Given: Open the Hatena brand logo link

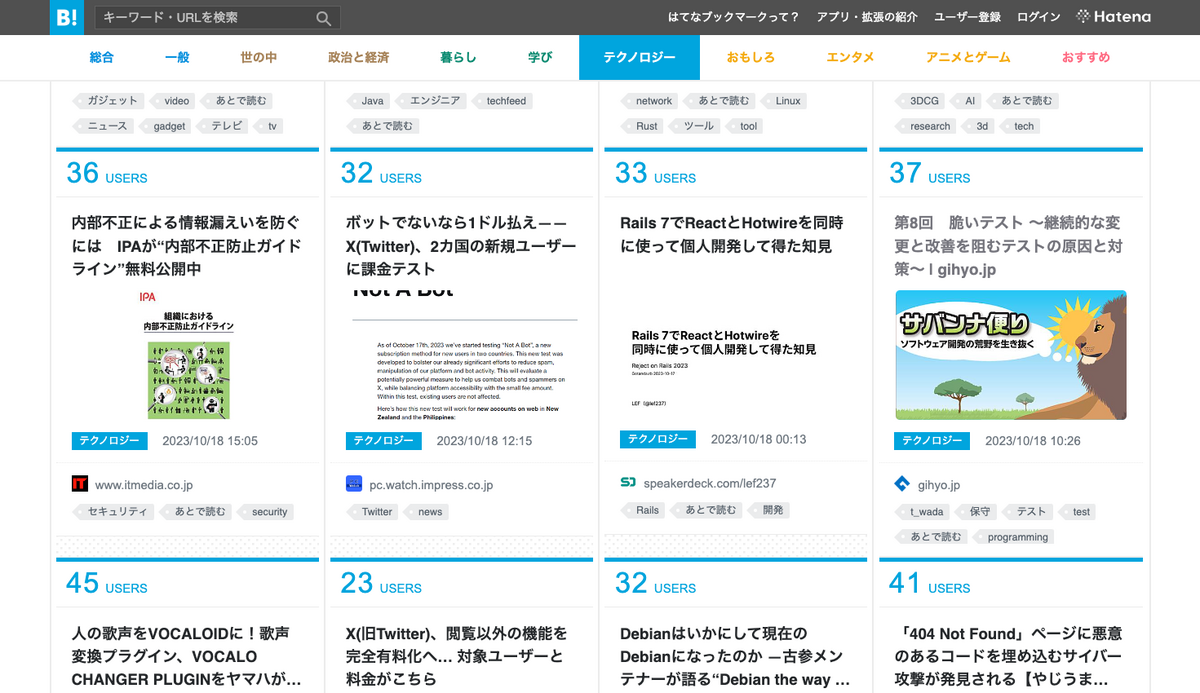Looking at the screenshot, I should (x=1113, y=17).
